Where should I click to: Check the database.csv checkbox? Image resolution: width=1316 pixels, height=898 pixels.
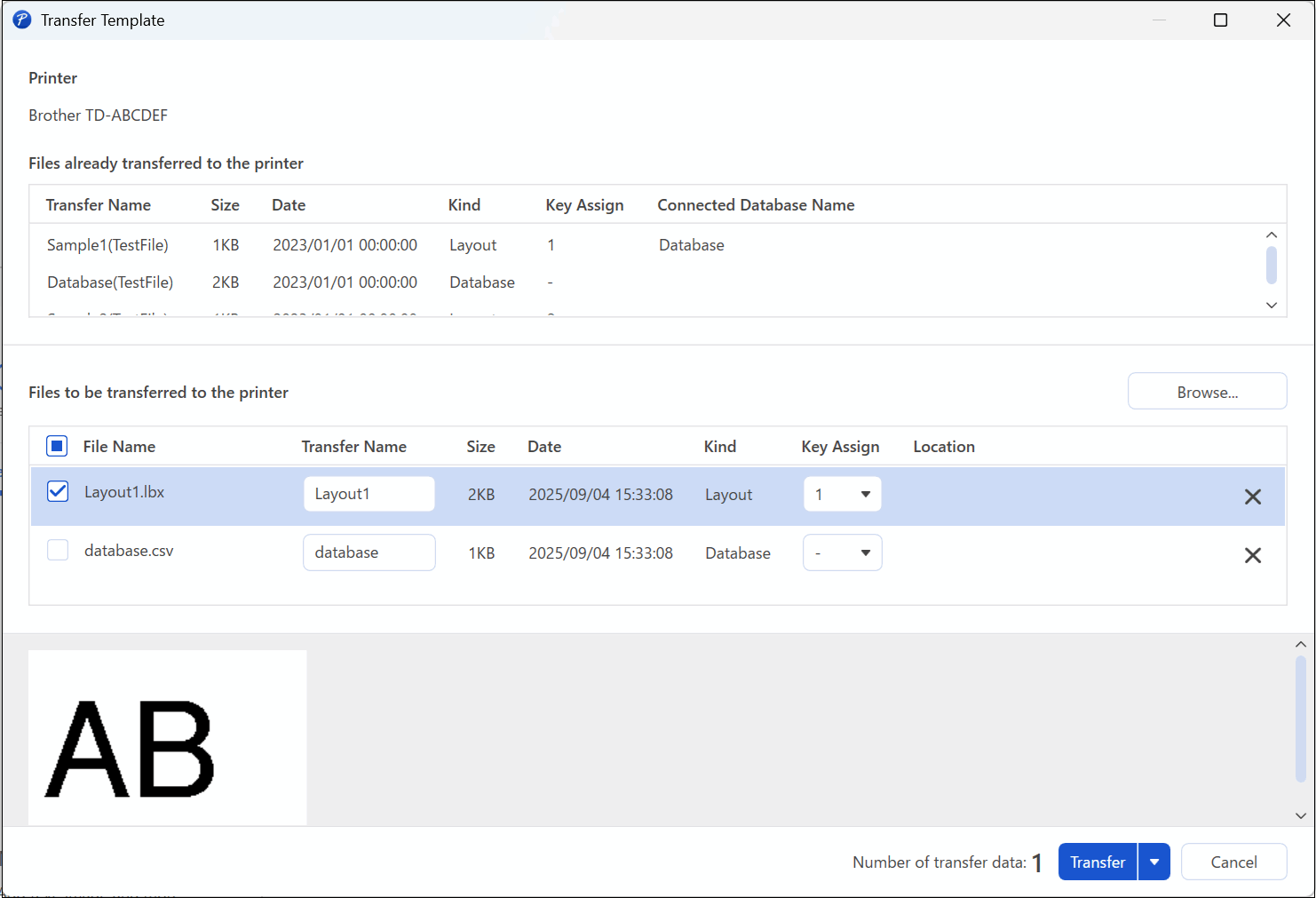tap(58, 551)
